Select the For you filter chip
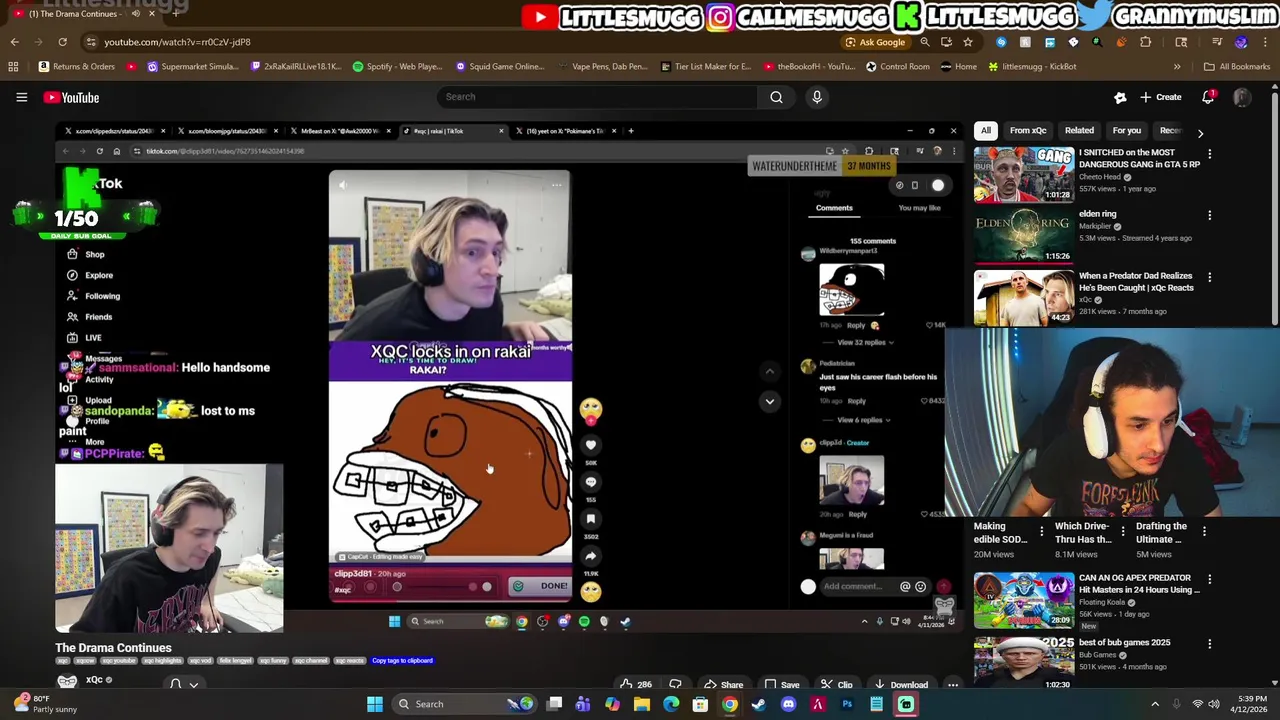 coord(1126,130)
